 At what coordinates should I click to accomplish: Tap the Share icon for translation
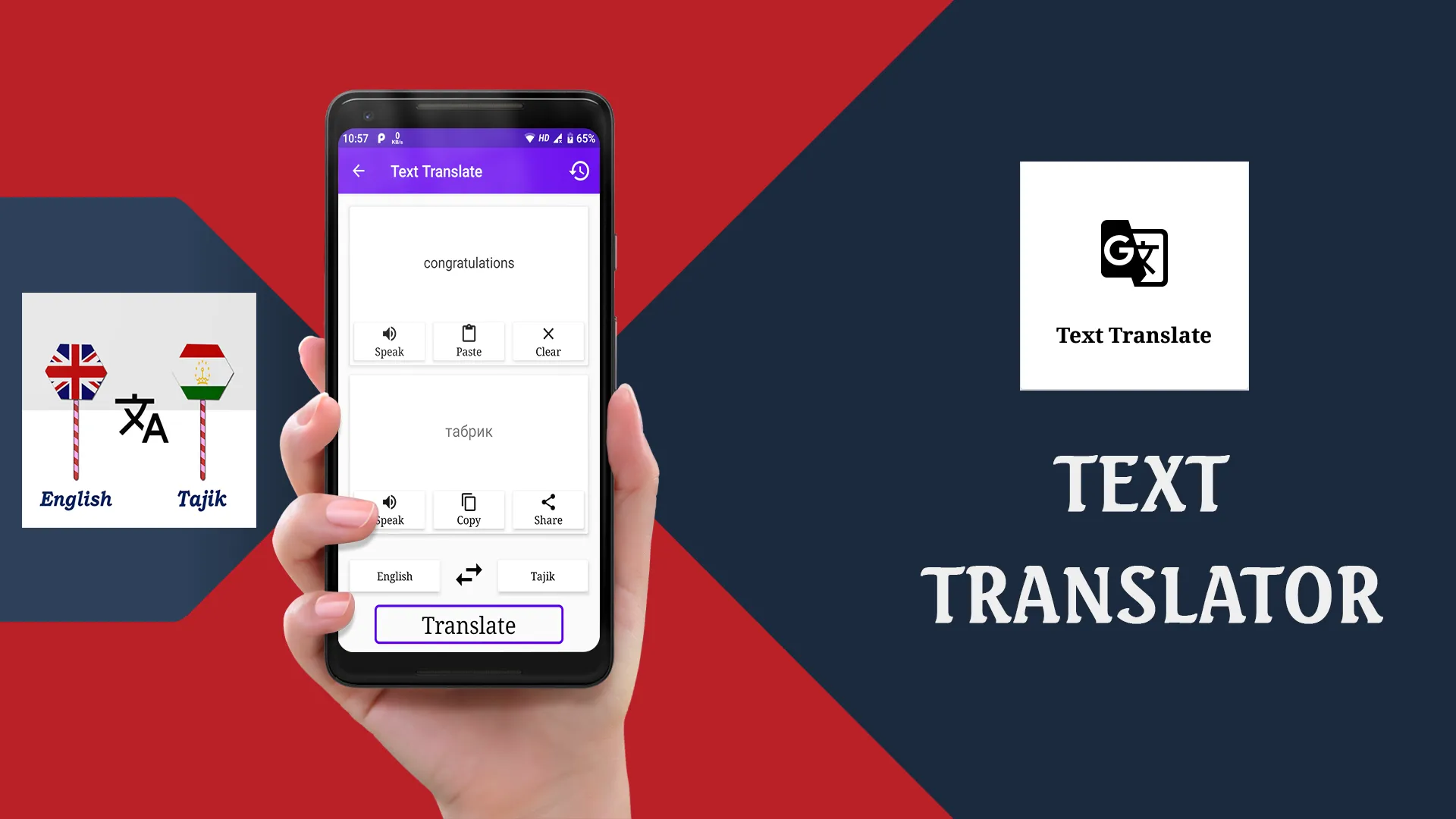click(548, 508)
